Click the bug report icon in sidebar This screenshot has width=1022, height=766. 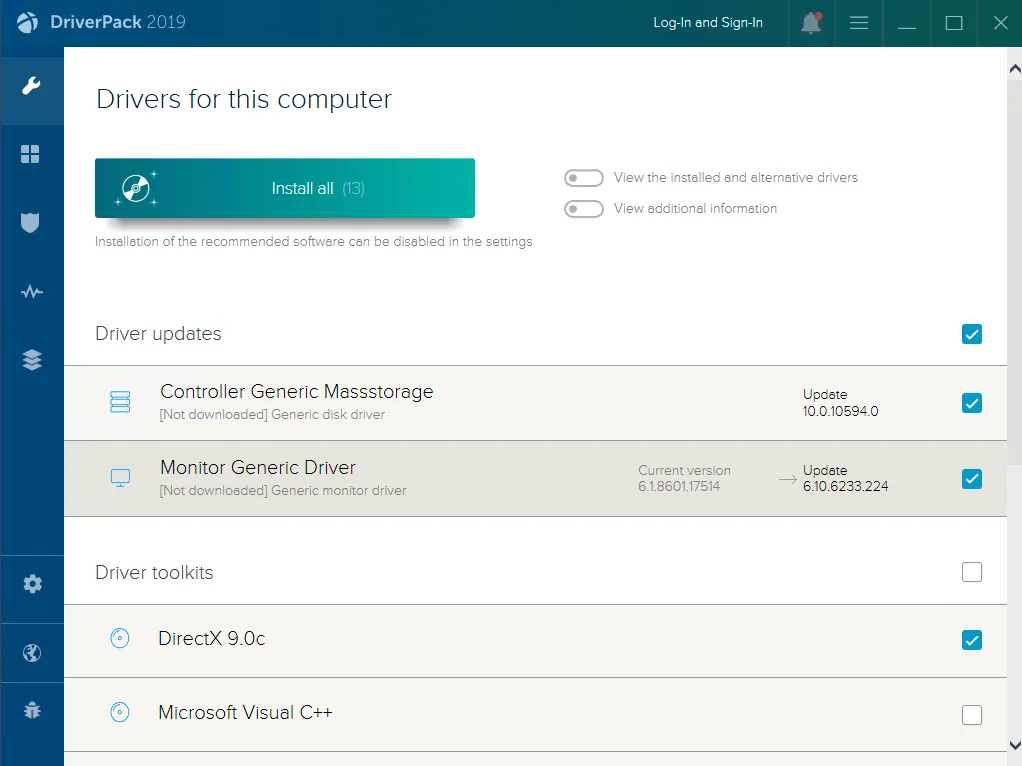pyautogui.click(x=32, y=710)
